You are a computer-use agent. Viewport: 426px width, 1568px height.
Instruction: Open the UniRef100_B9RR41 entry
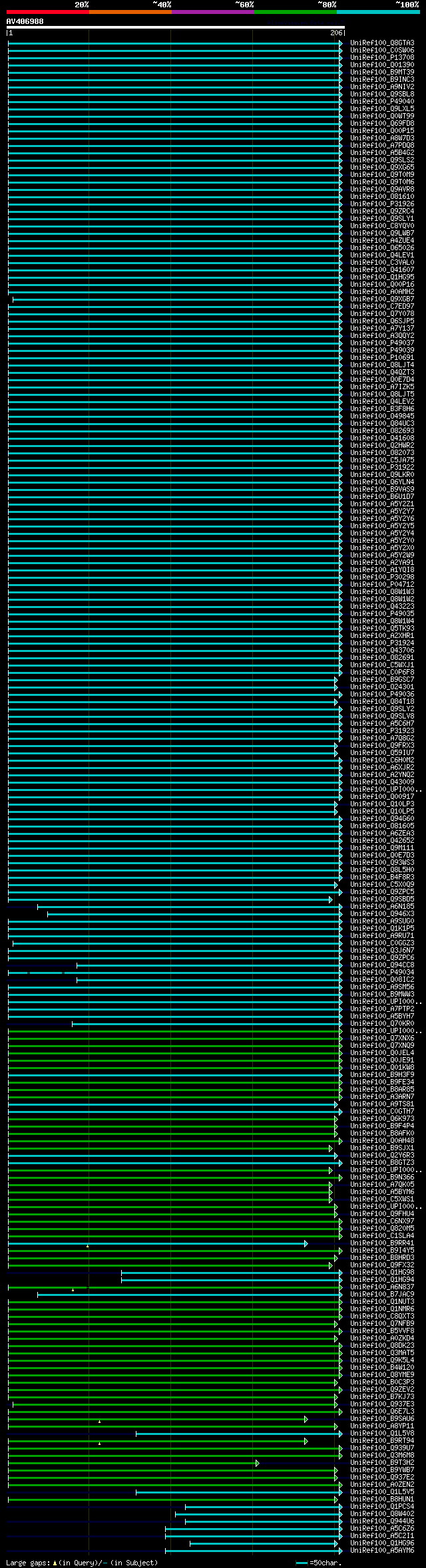pyautogui.click(x=382, y=1243)
